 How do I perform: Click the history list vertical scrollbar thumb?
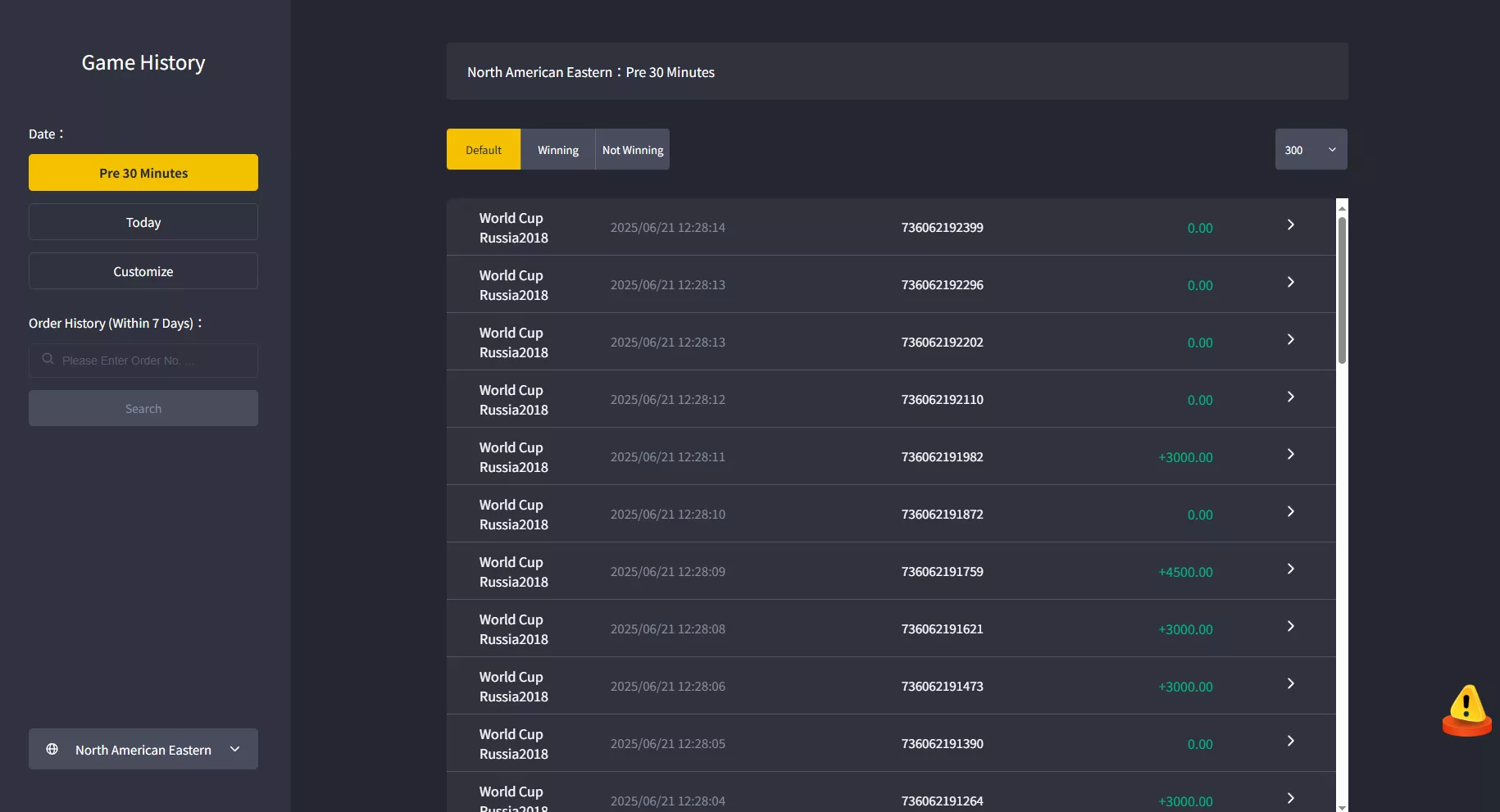click(1342, 290)
